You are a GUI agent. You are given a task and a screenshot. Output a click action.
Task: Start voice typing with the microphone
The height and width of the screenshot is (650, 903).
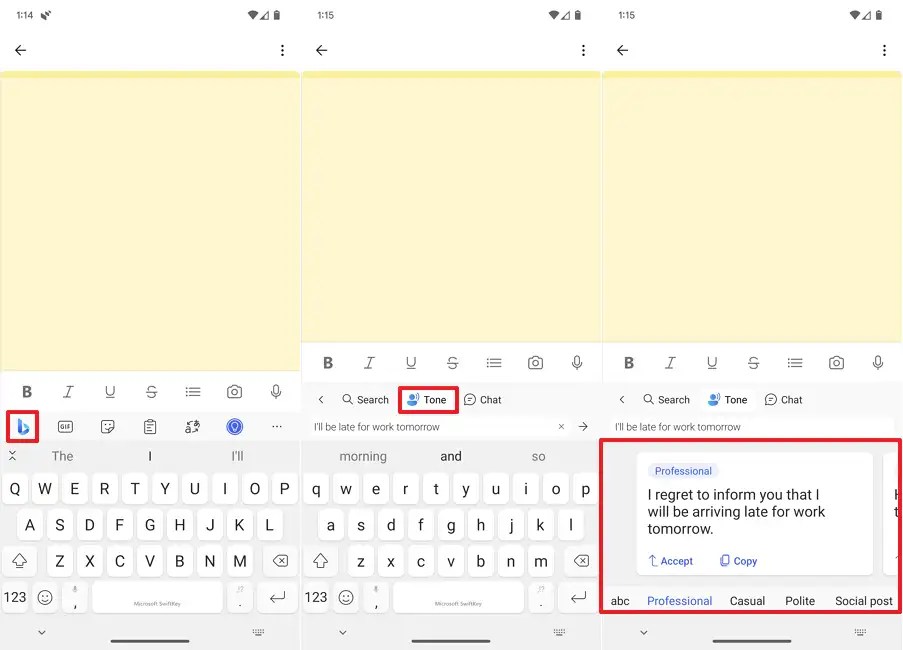click(276, 391)
